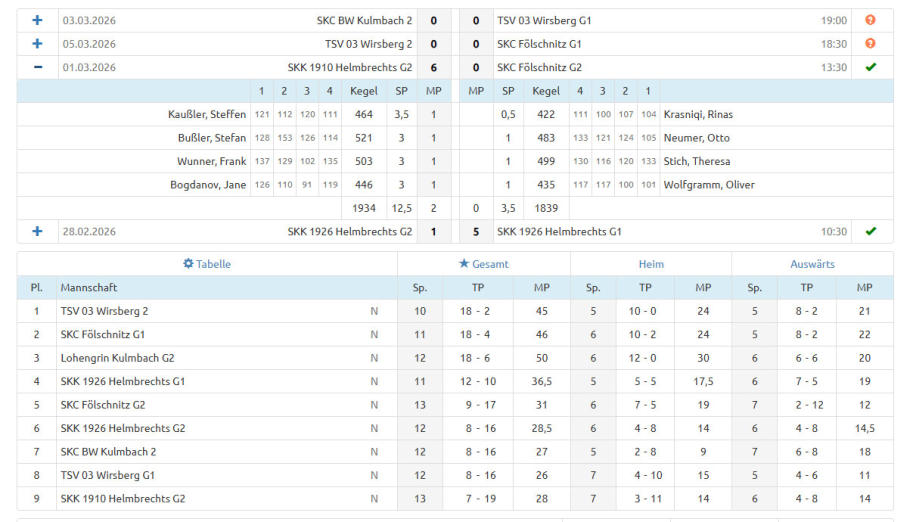The height and width of the screenshot is (522, 913).
Task: Switch to the Gesamt tab
Action: 483,264
